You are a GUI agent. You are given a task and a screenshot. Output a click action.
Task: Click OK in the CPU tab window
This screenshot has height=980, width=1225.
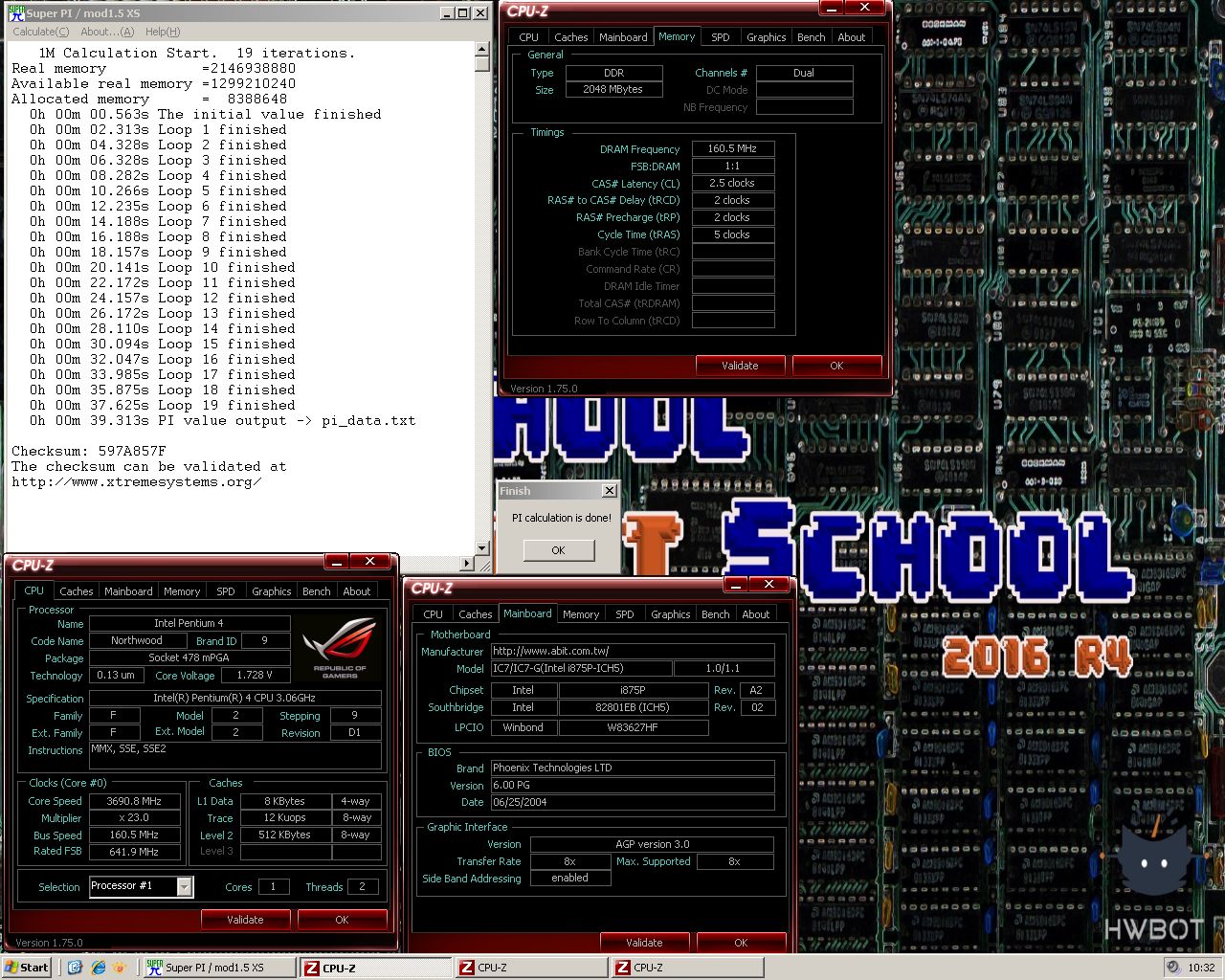click(x=342, y=920)
